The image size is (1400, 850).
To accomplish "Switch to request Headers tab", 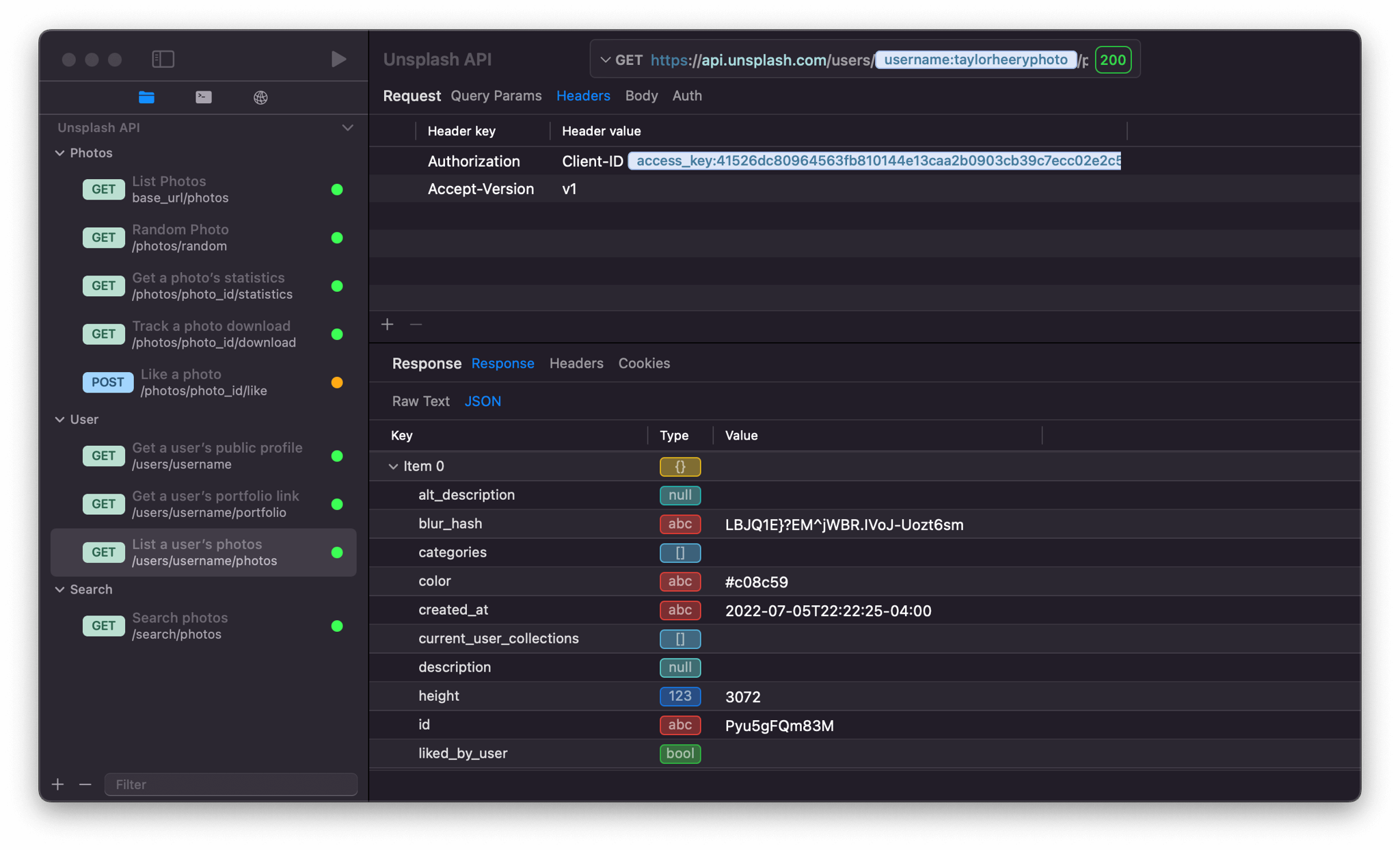I will click(583, 96).
